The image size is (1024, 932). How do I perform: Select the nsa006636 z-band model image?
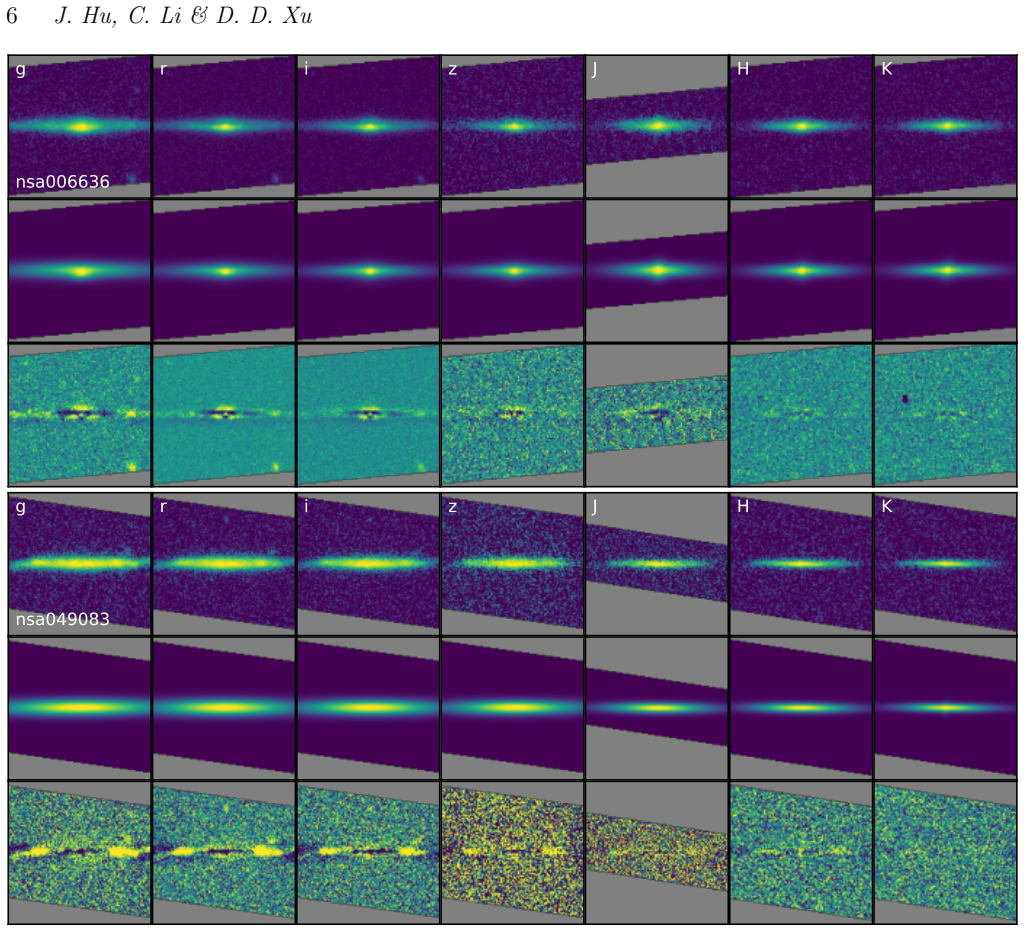pyautogui.click(x=513, y=271)
